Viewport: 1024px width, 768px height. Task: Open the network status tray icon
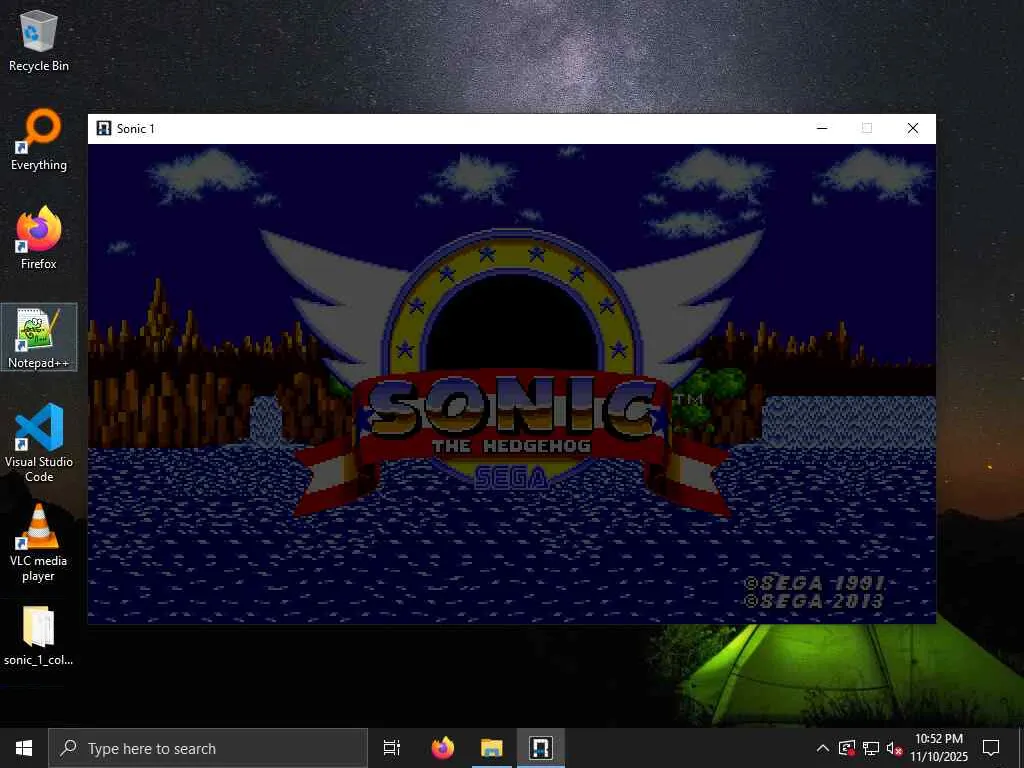pyautogui.click(x=871, y=748)
